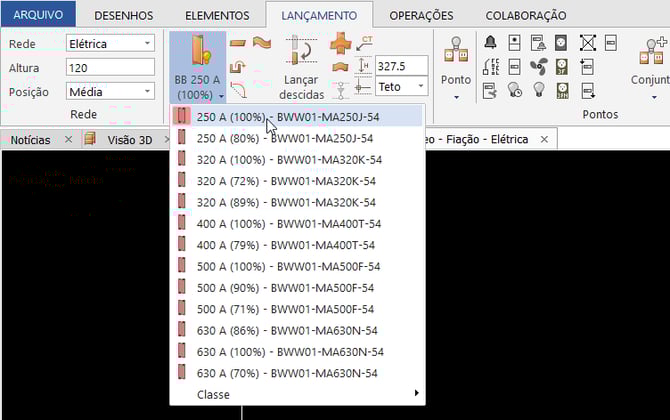Open the Posição dropdown showing Média
The image size is (670, 420).
110,89
